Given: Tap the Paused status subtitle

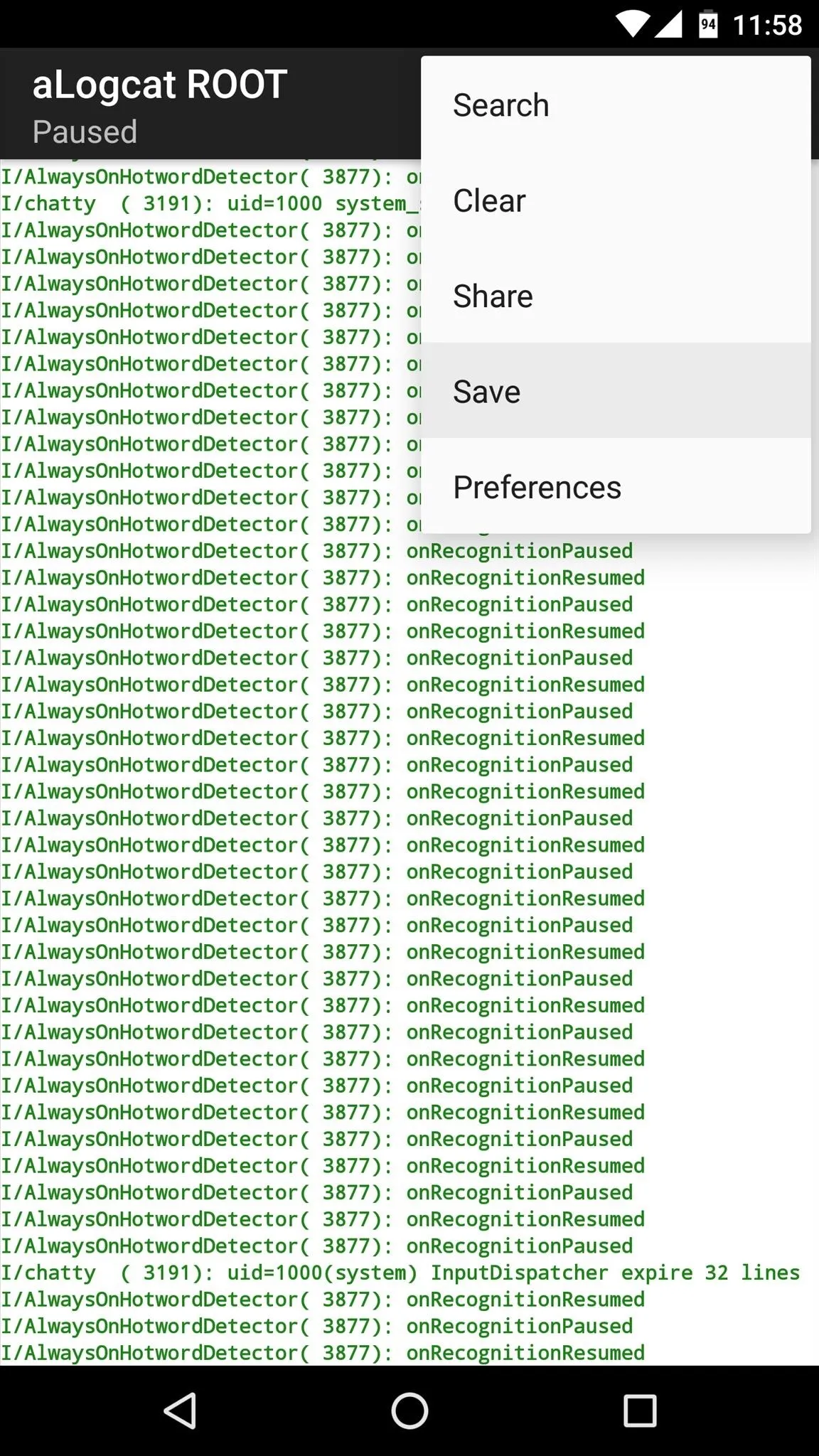Looking at the screenshot, I should click(x=85, y=132).
